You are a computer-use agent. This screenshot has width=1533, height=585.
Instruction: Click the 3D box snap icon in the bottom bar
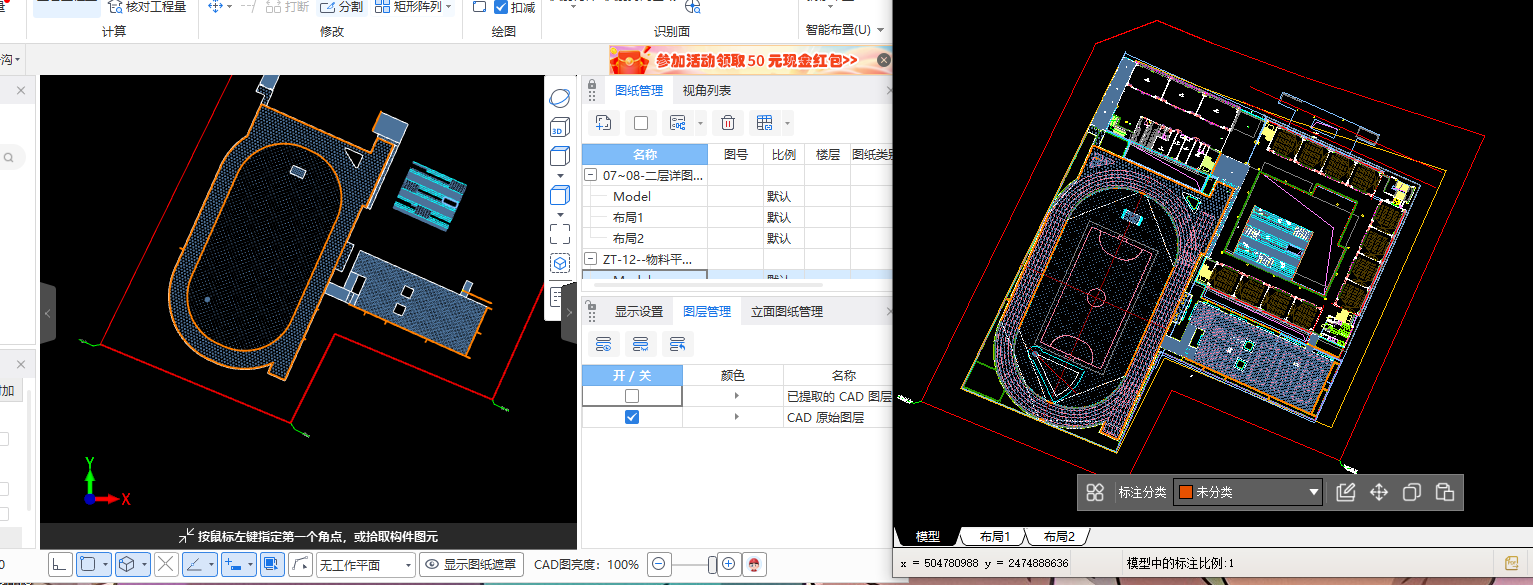tap(127, 564)
